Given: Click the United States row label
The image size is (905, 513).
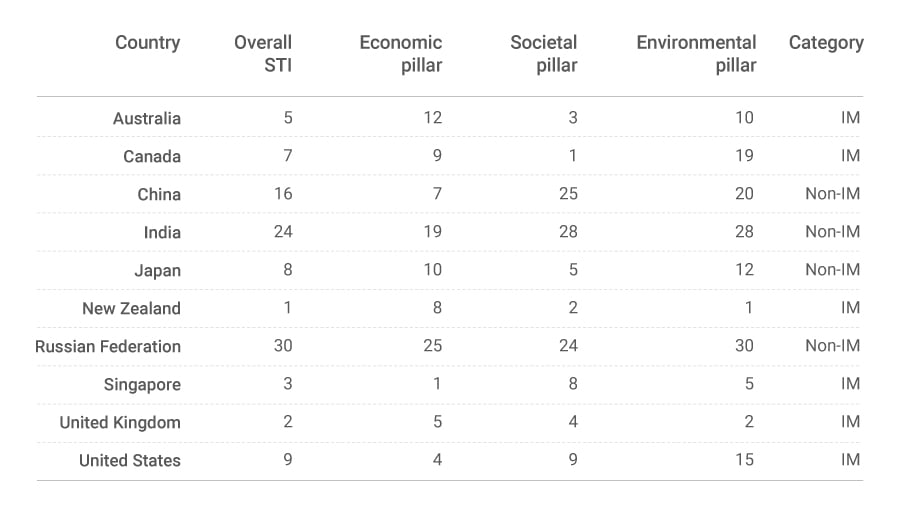Looking at the screenshot, I should pyautogui.click(x=130, y=460).
